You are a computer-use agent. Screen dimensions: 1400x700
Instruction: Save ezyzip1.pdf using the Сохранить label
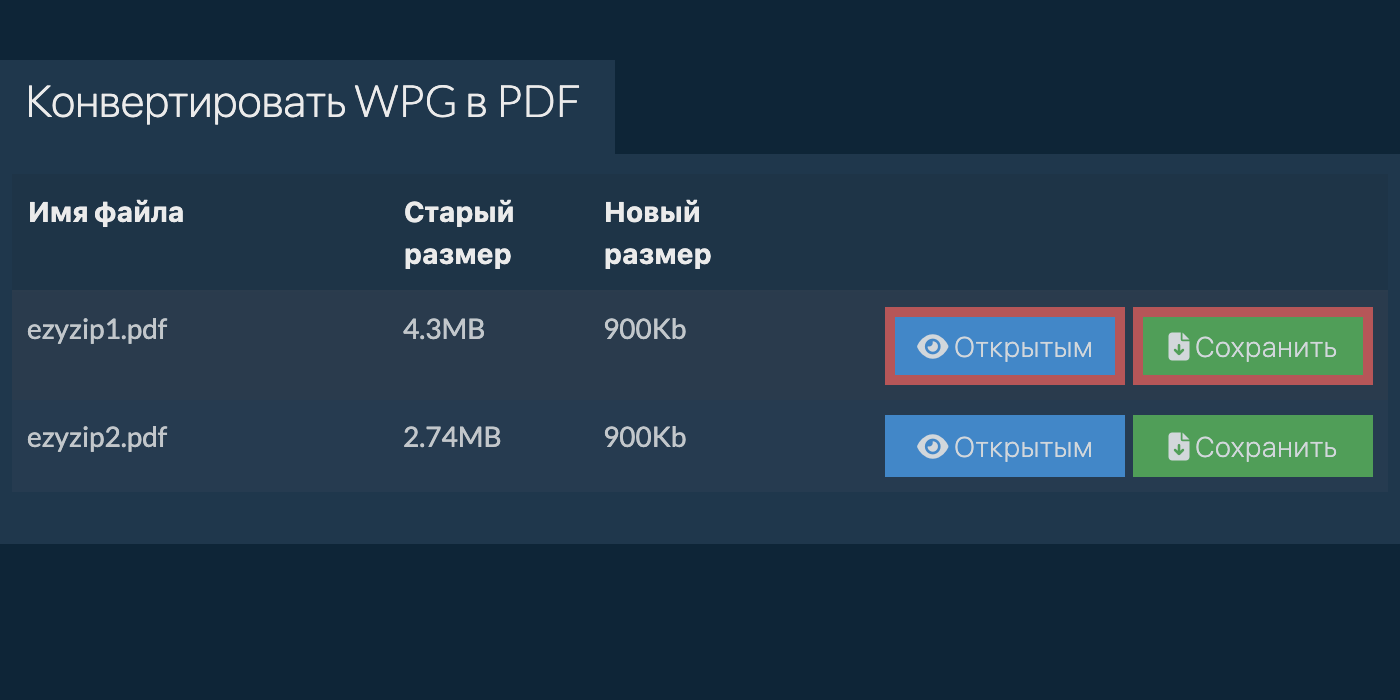[x=1266, y=347]
